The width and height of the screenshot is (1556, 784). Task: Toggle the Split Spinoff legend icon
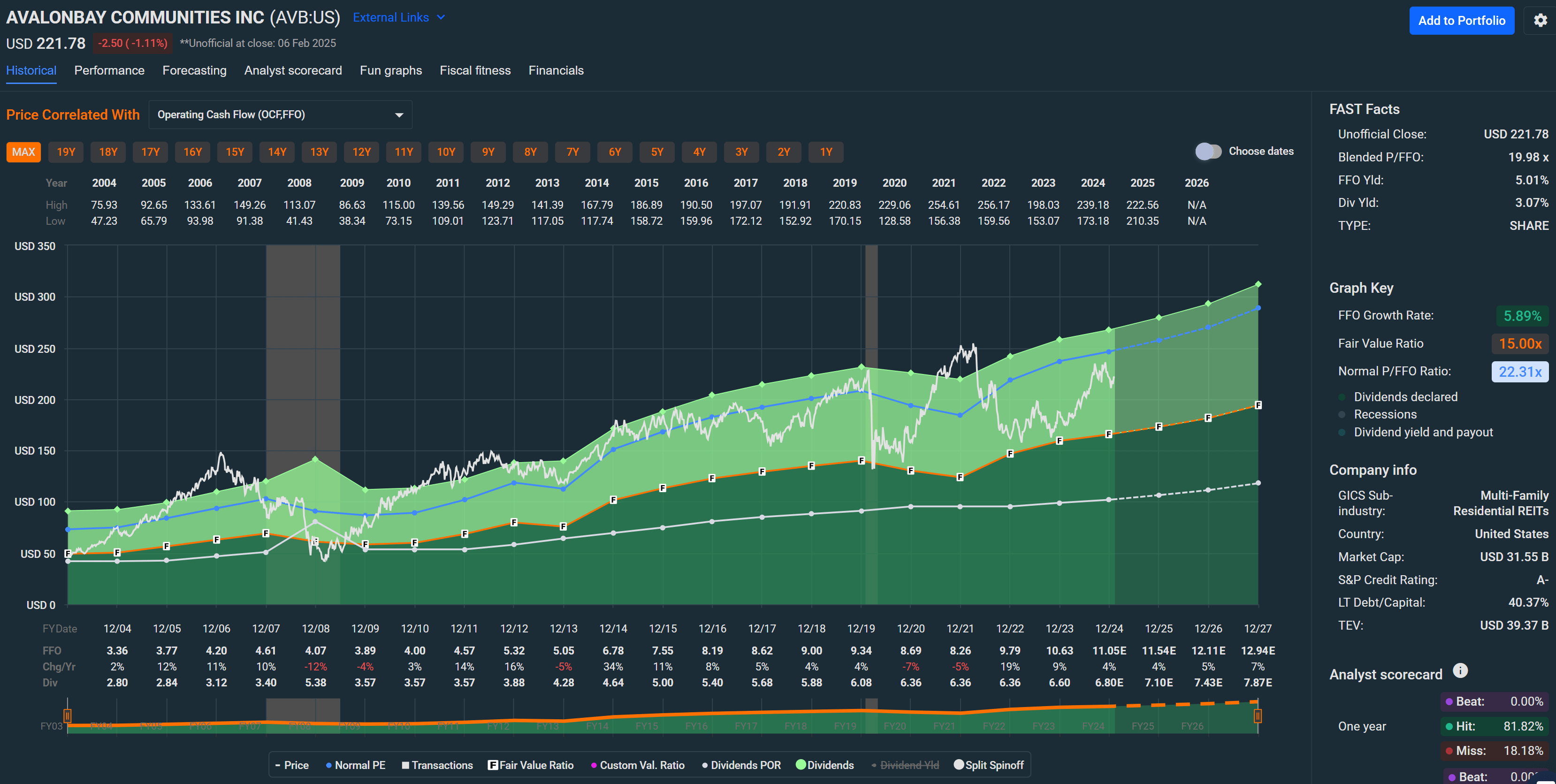tap(960, 765)
